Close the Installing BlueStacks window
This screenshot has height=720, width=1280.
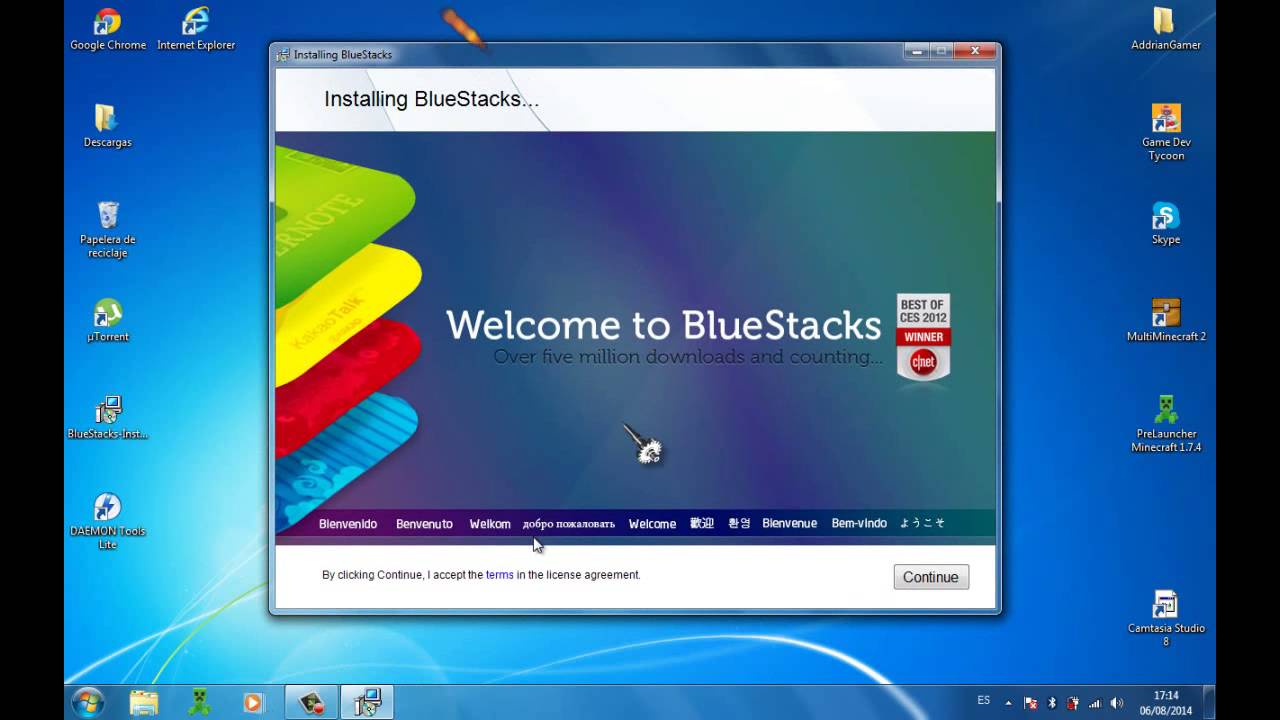(973, 50)
